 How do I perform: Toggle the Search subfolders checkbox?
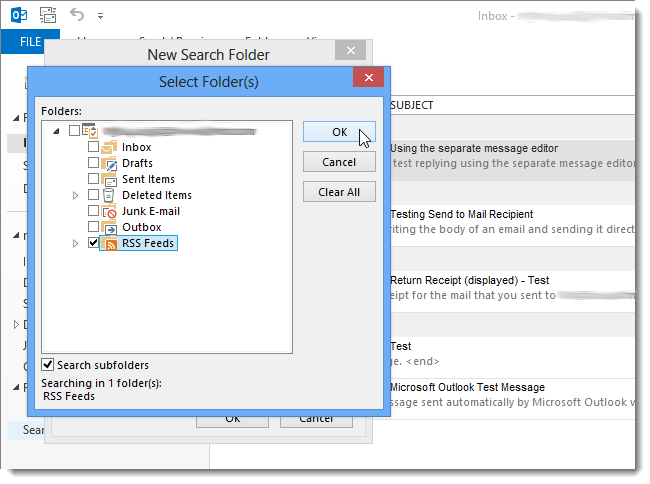47,365
